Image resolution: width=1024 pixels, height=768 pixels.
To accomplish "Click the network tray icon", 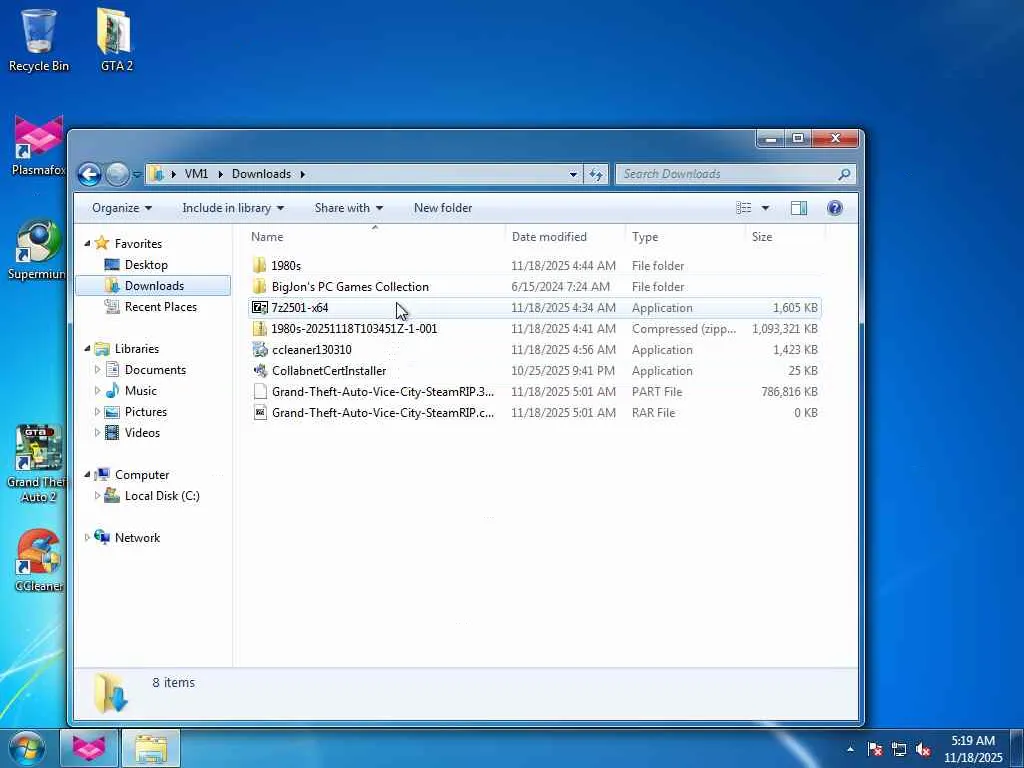I will click(x=899, y=749).
